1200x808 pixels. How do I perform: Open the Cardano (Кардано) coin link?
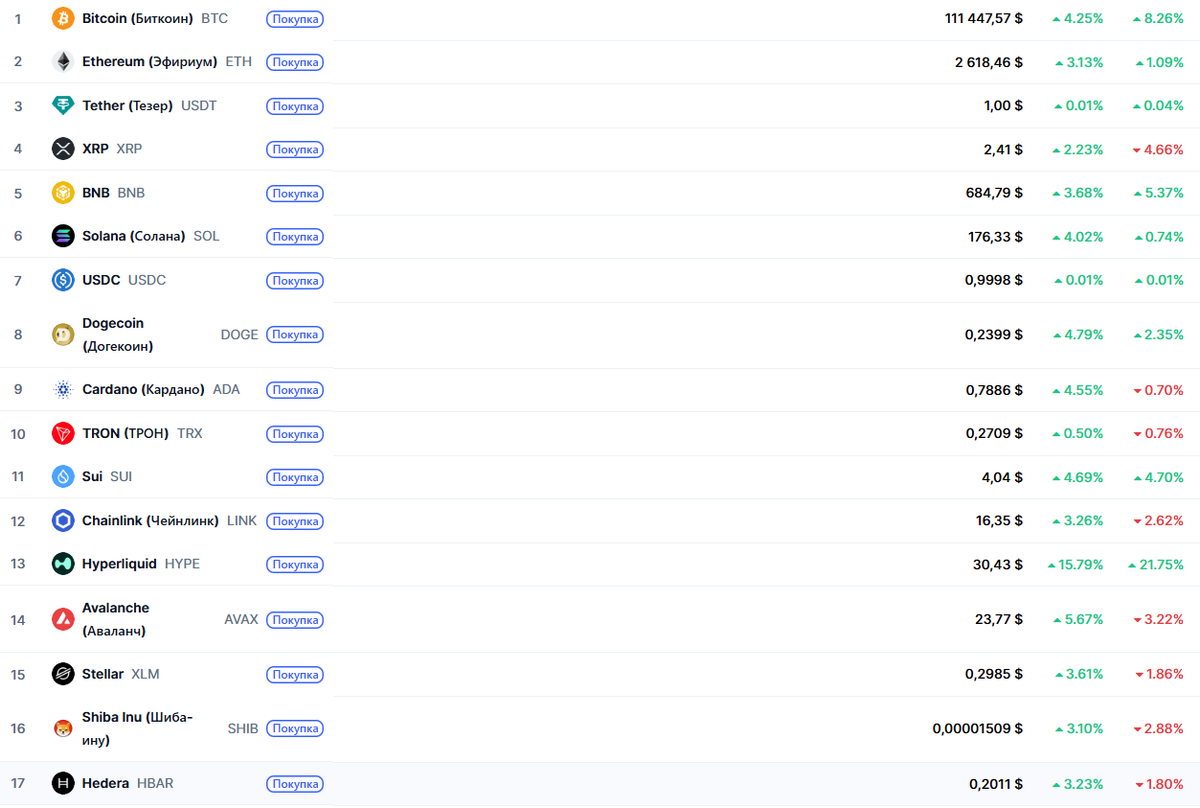[x=144, y=389]
